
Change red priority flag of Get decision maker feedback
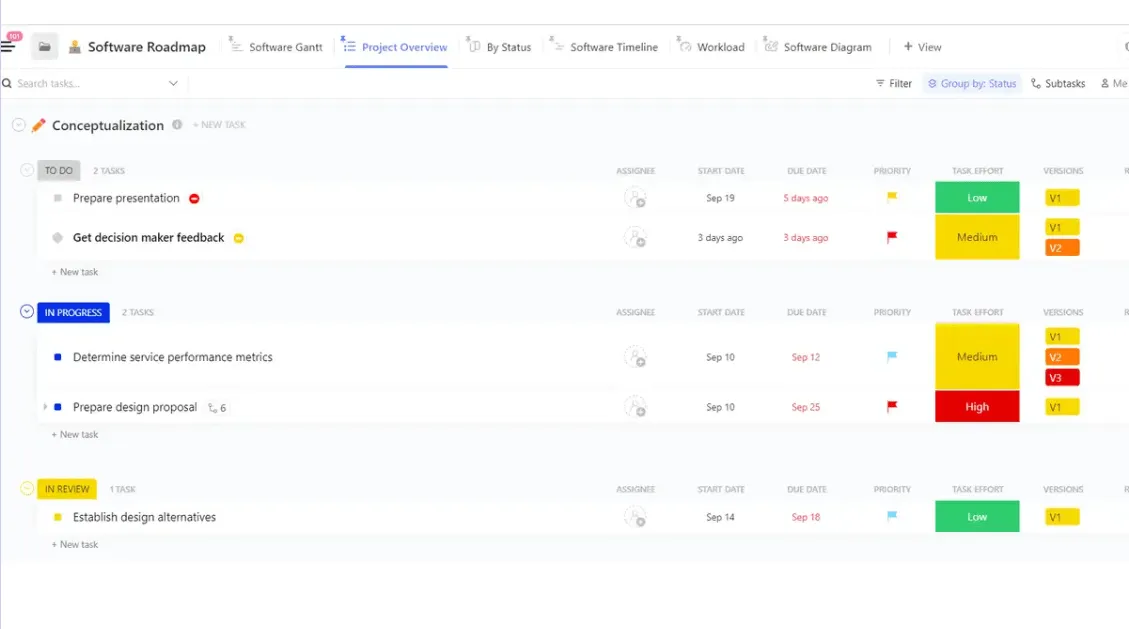point(892,237)
